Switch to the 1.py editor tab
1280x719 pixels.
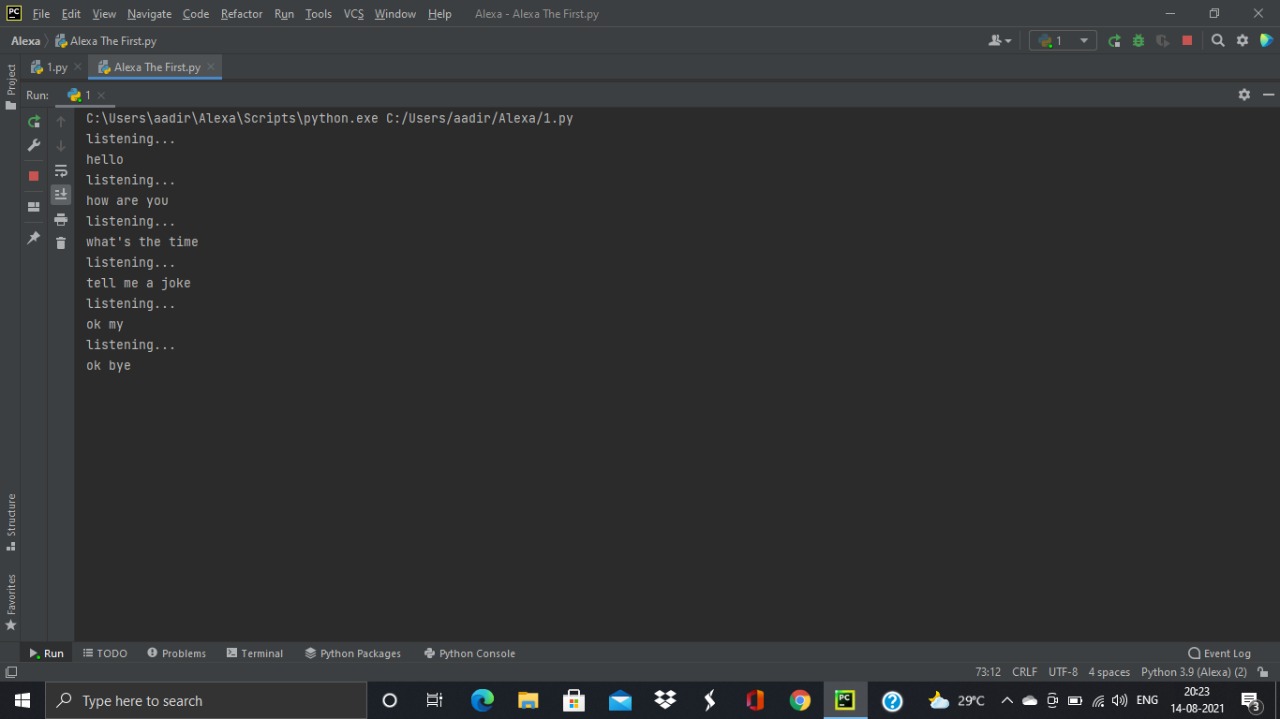56,67
